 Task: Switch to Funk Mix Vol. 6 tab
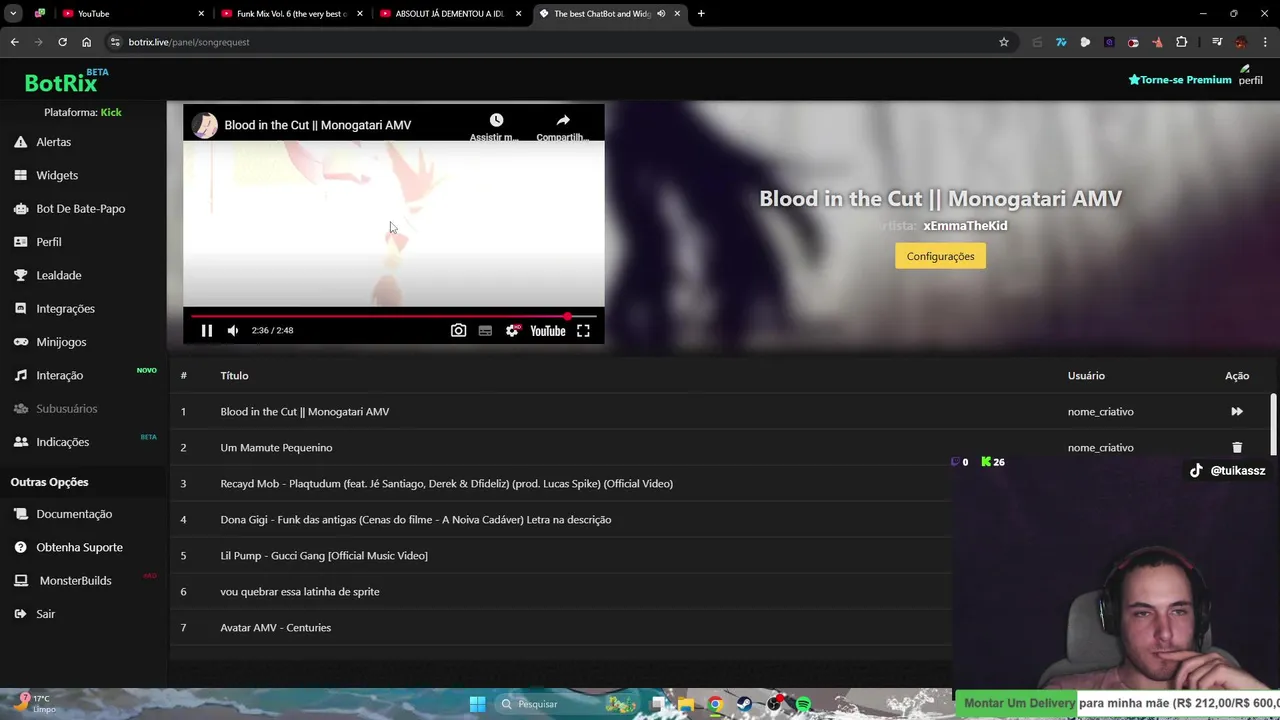click(290, 14)
